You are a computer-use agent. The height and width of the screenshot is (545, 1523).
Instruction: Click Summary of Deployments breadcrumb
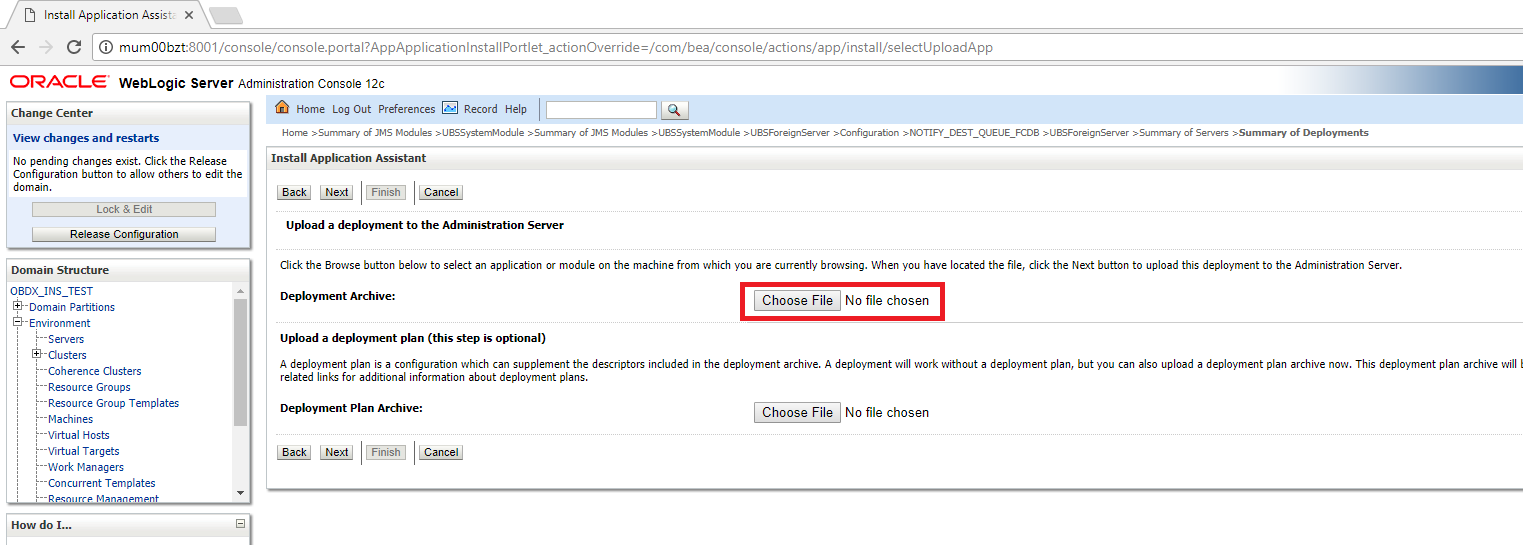point(1304,132)
